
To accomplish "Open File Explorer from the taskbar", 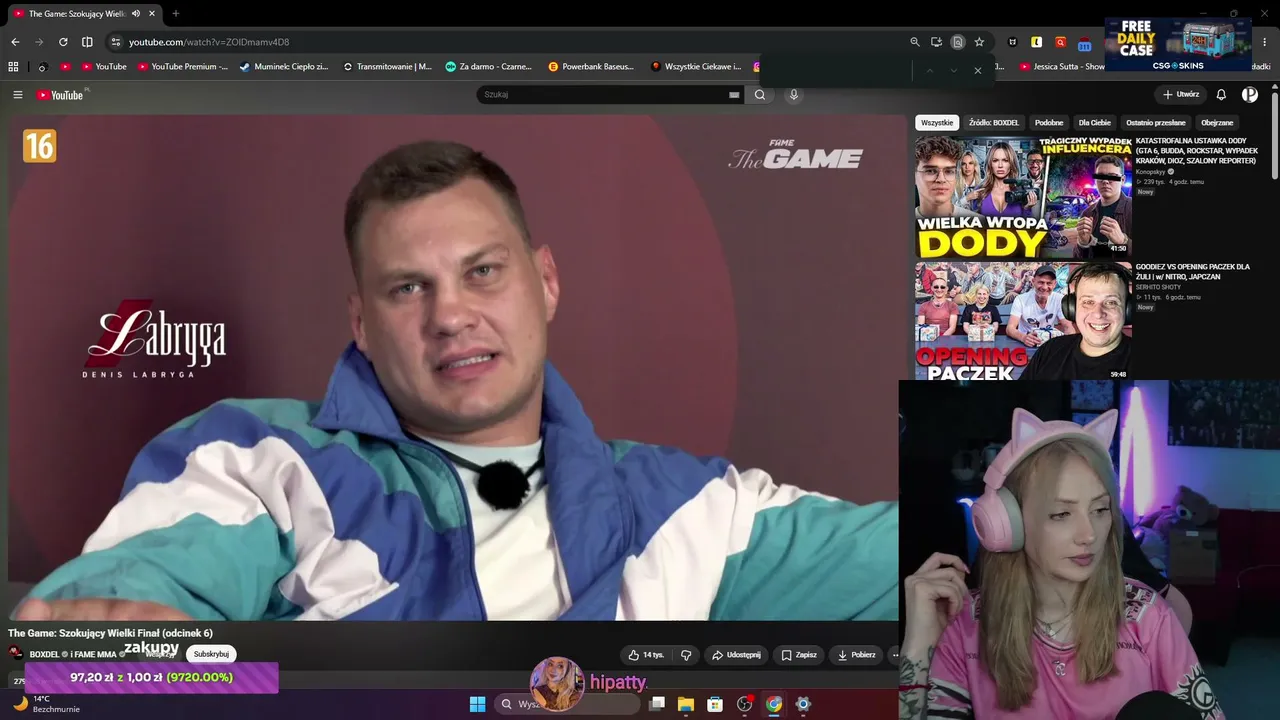I will [686, 704].
